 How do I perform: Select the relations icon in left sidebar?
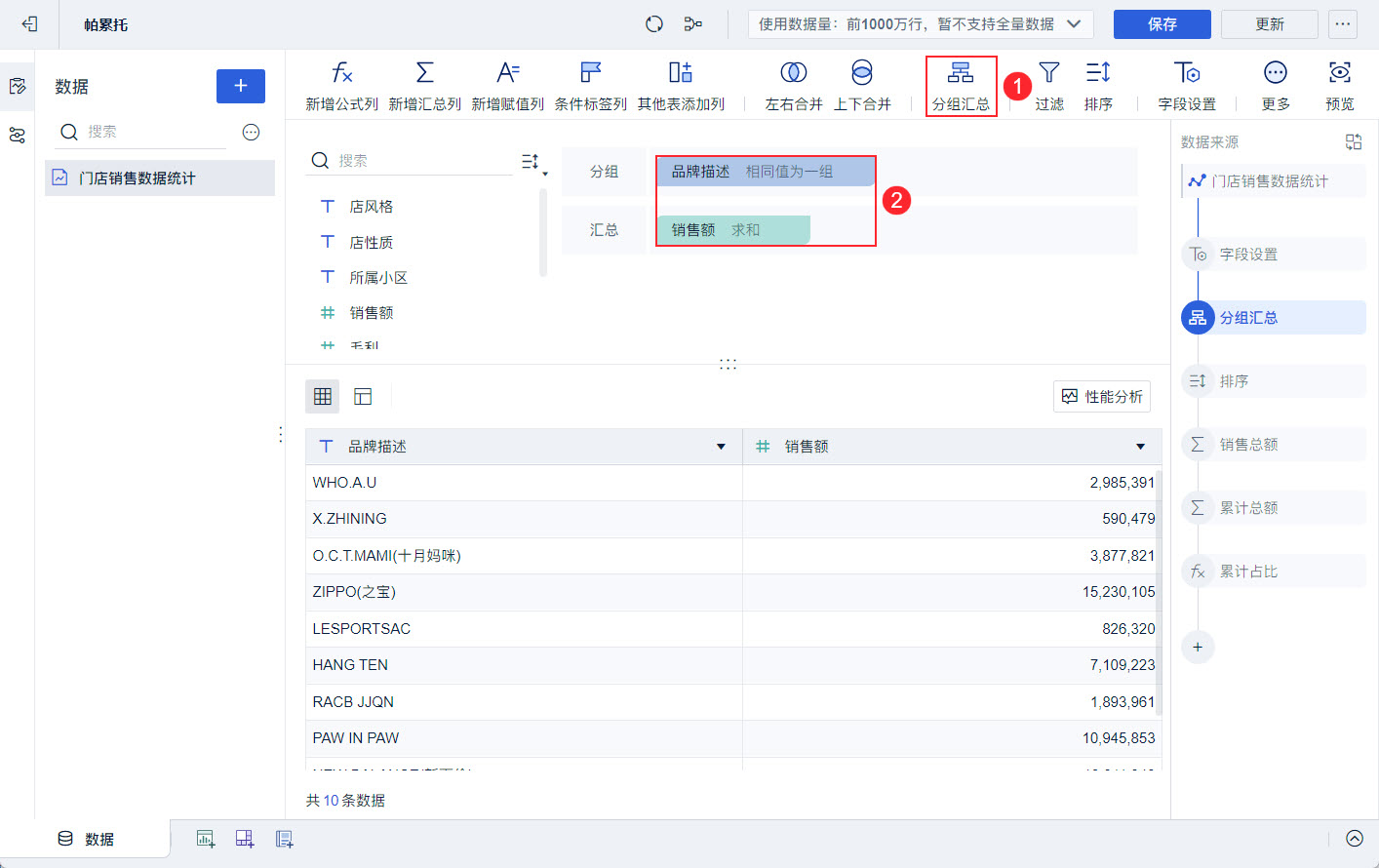click(18, 136)
